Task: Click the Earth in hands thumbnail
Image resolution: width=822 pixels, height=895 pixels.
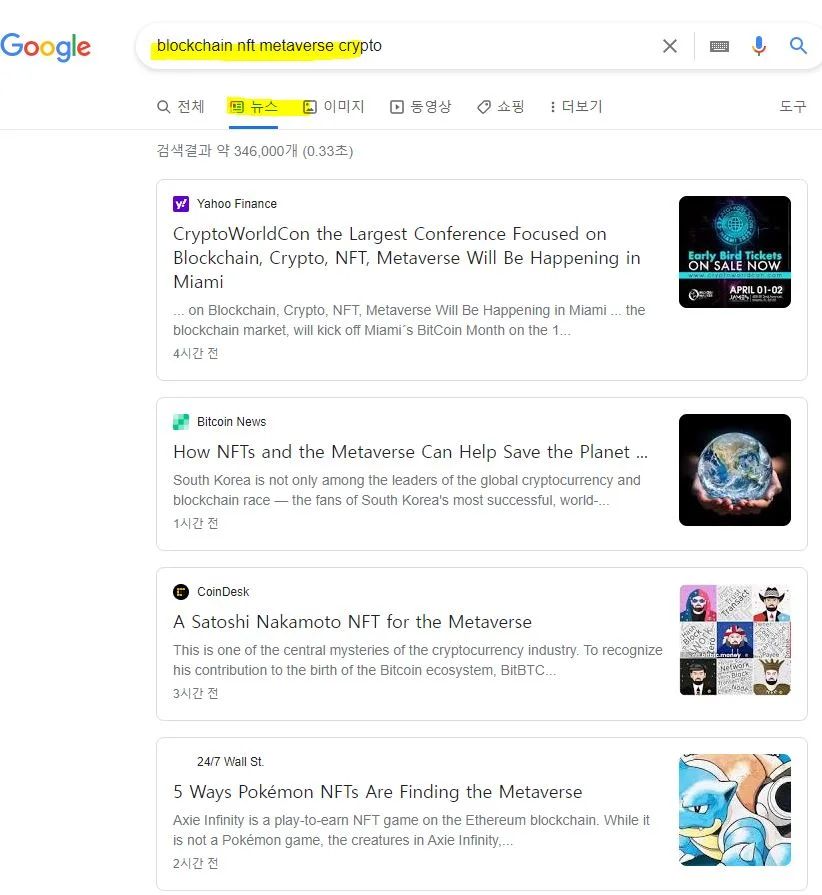Action: pos(734,470)
